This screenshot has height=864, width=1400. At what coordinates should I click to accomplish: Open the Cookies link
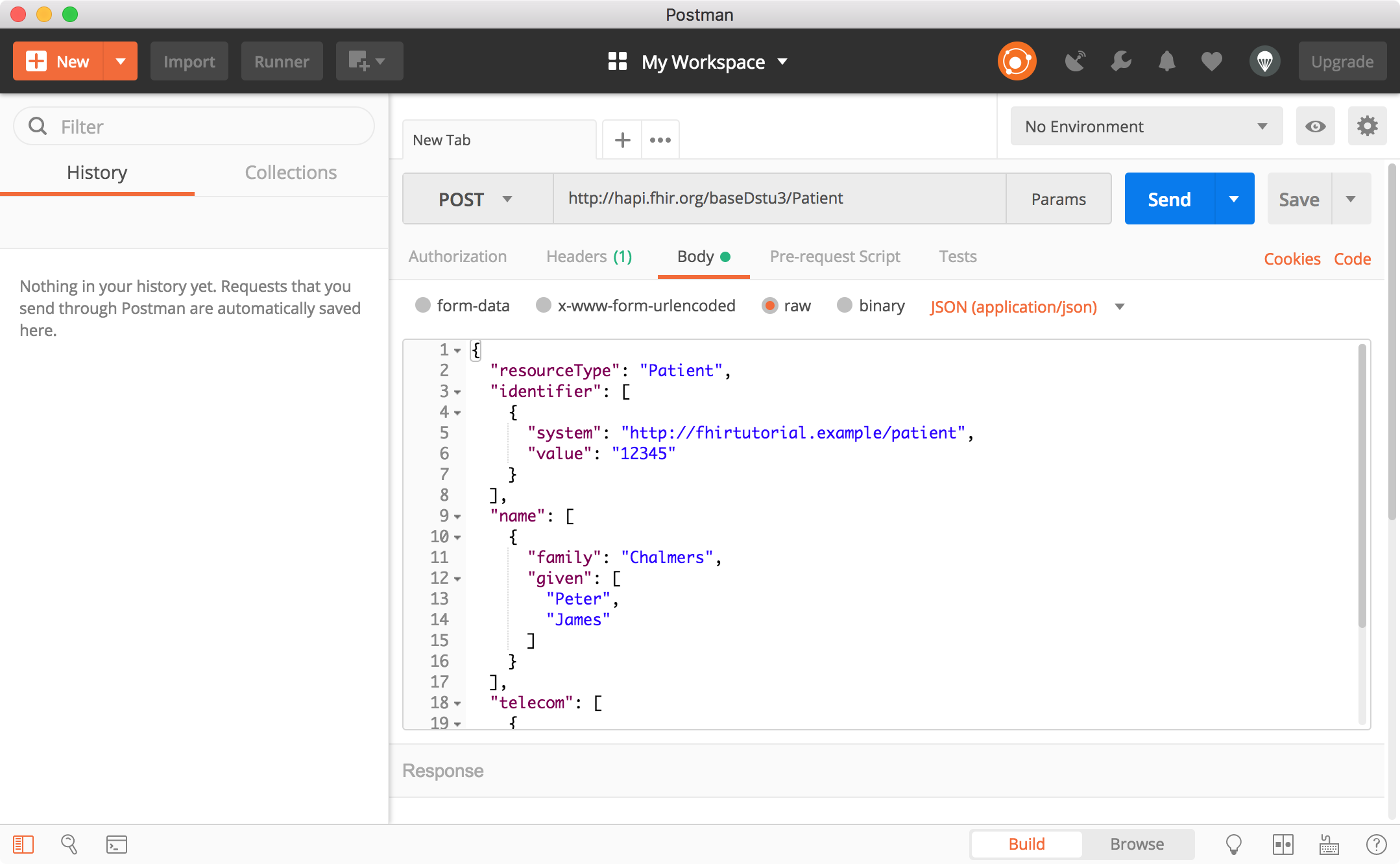pyautogui.click(x=1292, y=259)
